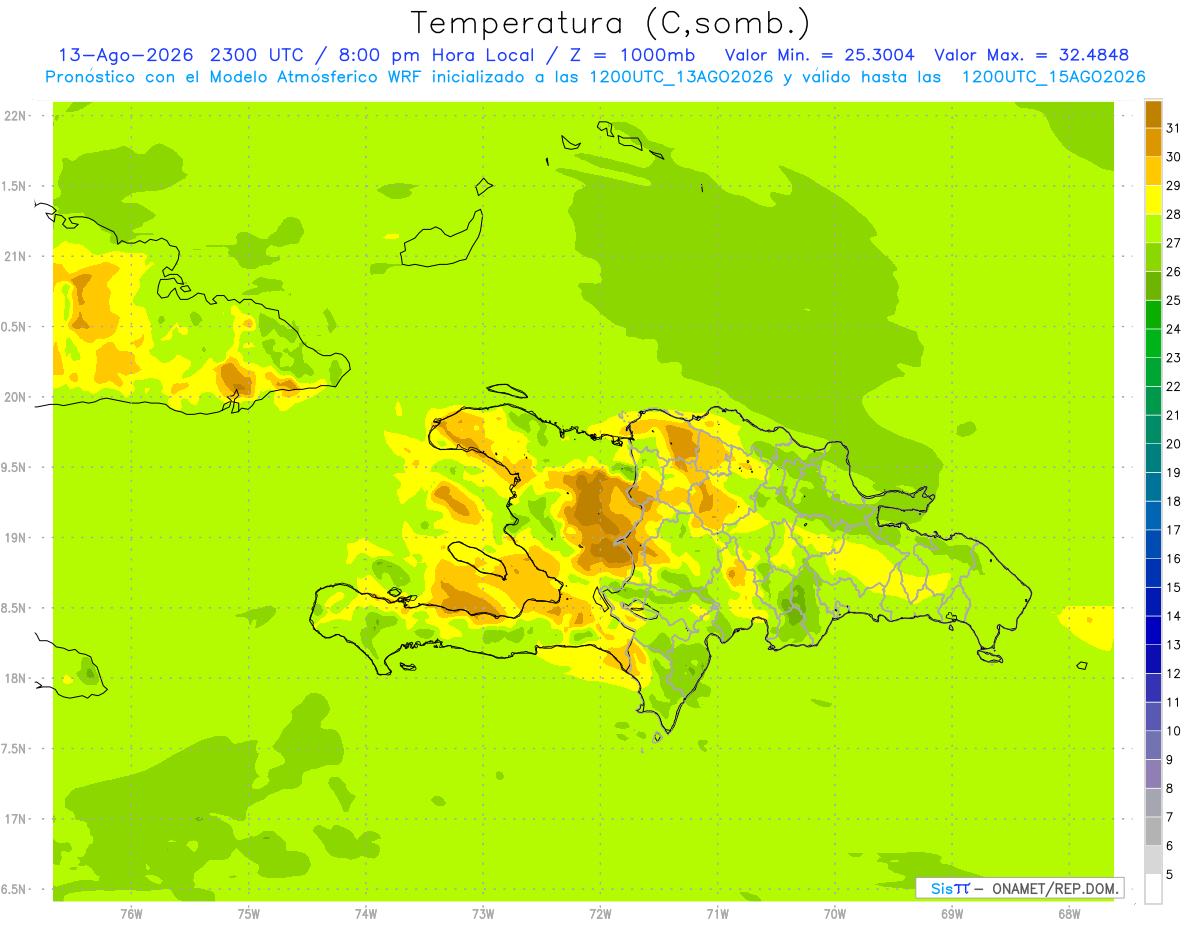
Task: Click the '17N' latitude axis label
Action: click(x=14, y=819)
